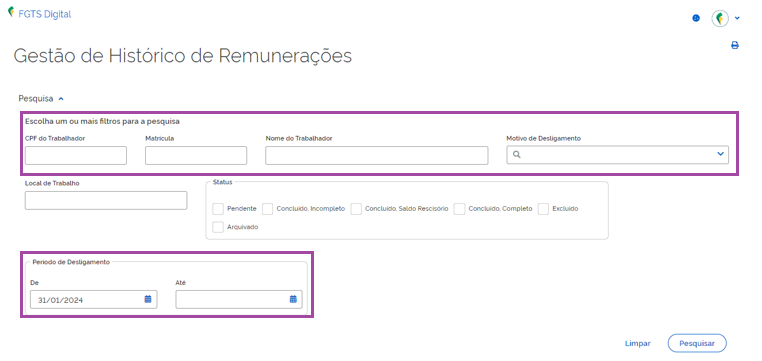Select the Excluído status checkbox
Image resolution: width=762 pixels, height=361 pixels.
click(543, 208)
